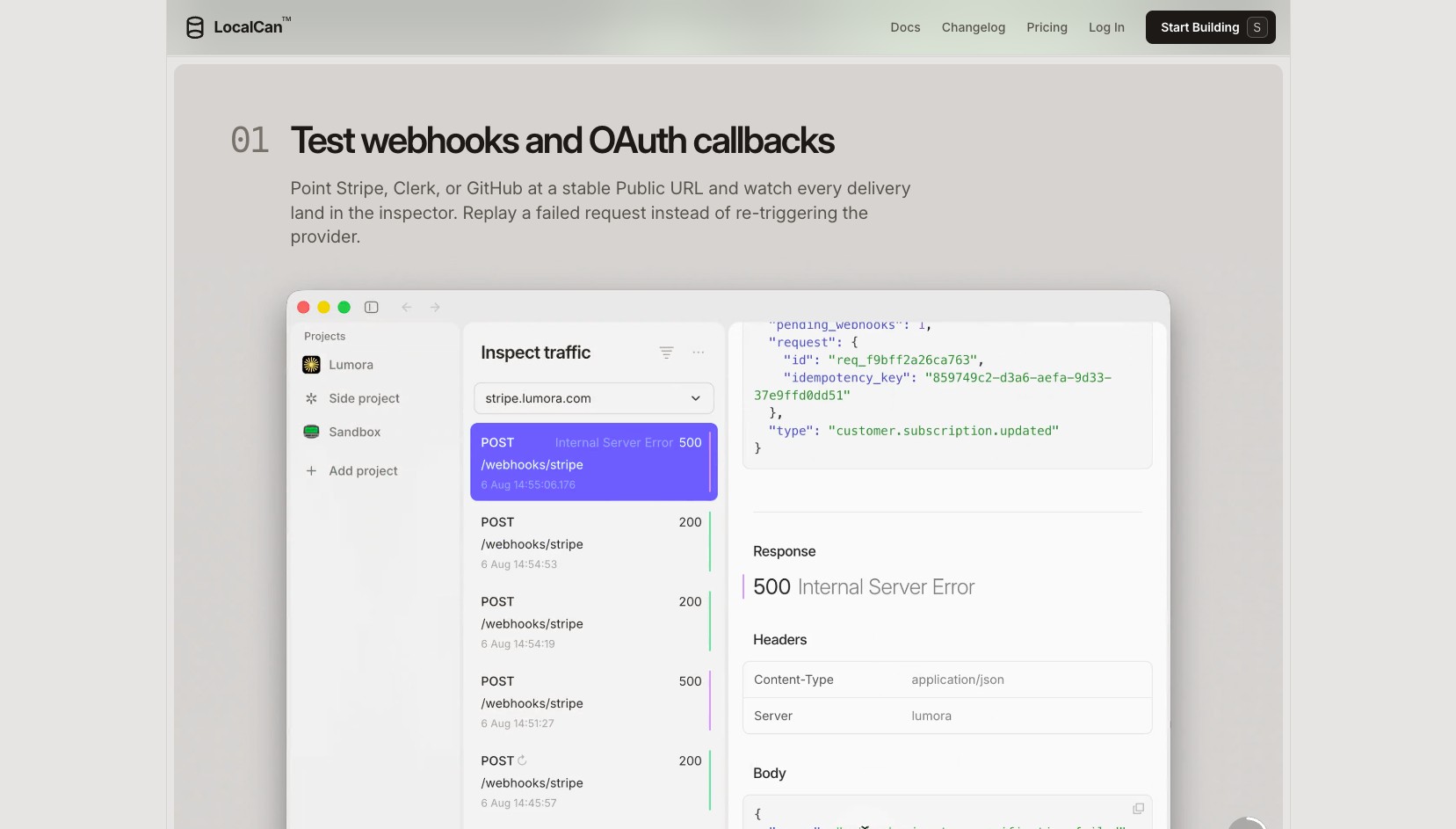Click the Side project asterisk icon
This screenshot has width=1456, height=829.
pyautogui.click(x=311, y=398)
